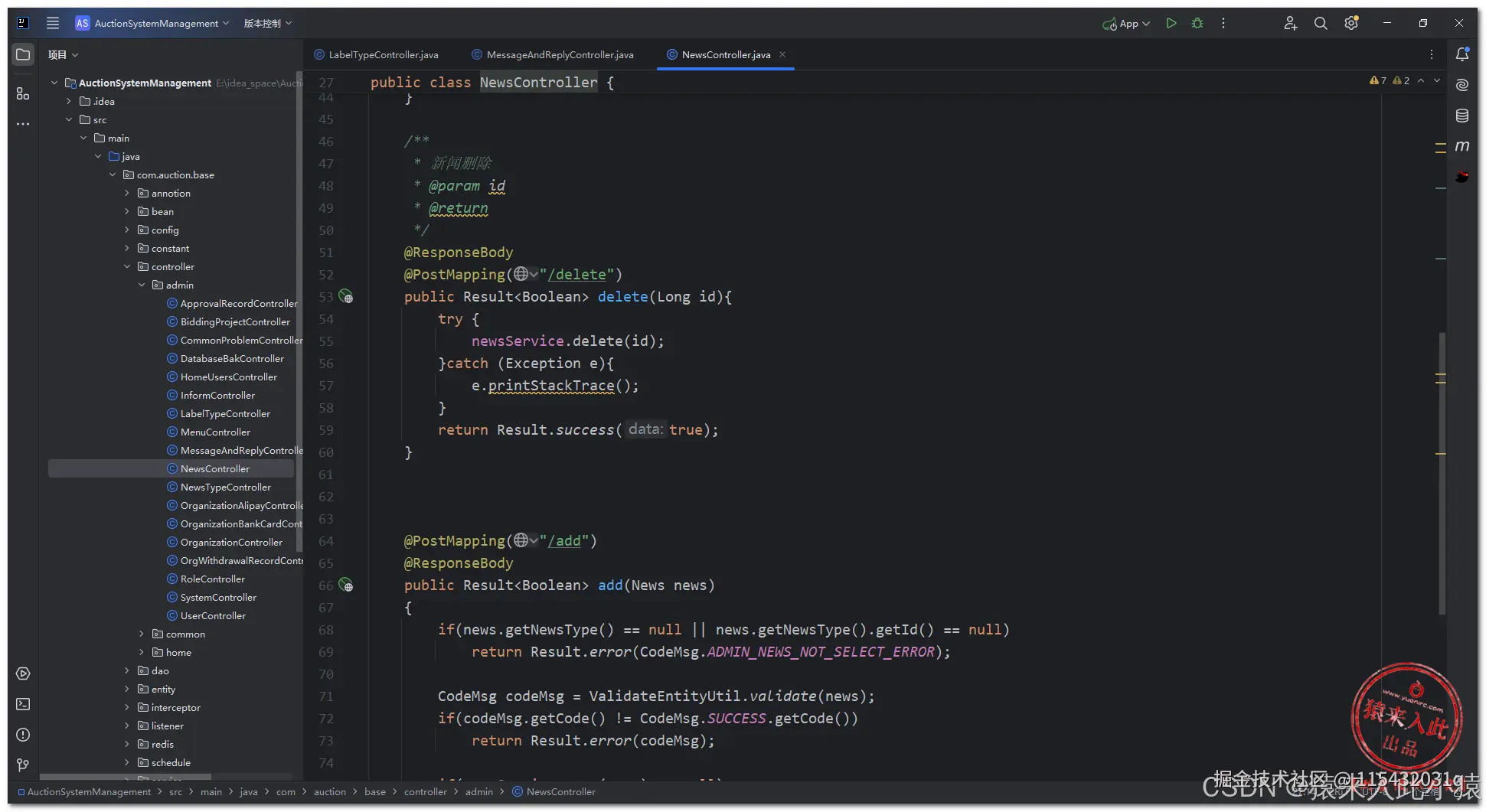The height and width of the screenshot is (812, 1486).
Task: Open the 项目 view selector dropdown
Action: pos(63,54)
